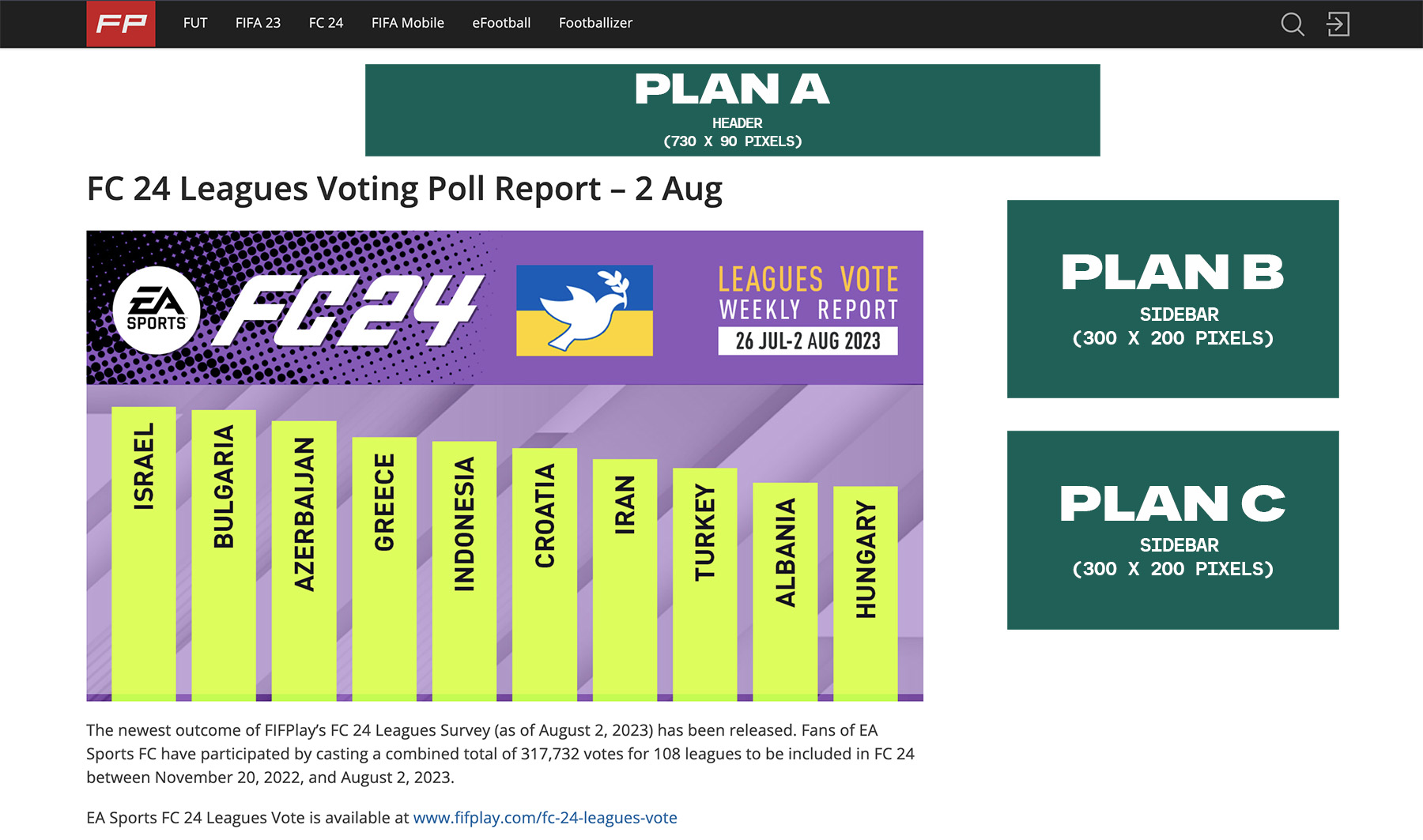Click the Israel bar in the chart

tap(144, 553)
